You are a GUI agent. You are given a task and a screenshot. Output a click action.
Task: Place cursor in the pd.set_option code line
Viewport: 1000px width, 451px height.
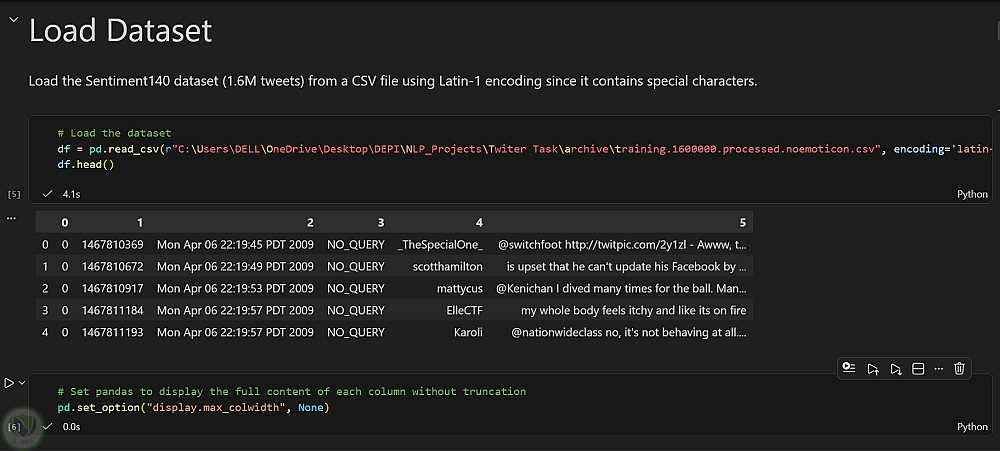pyautogui.click(x=193, y=407)
